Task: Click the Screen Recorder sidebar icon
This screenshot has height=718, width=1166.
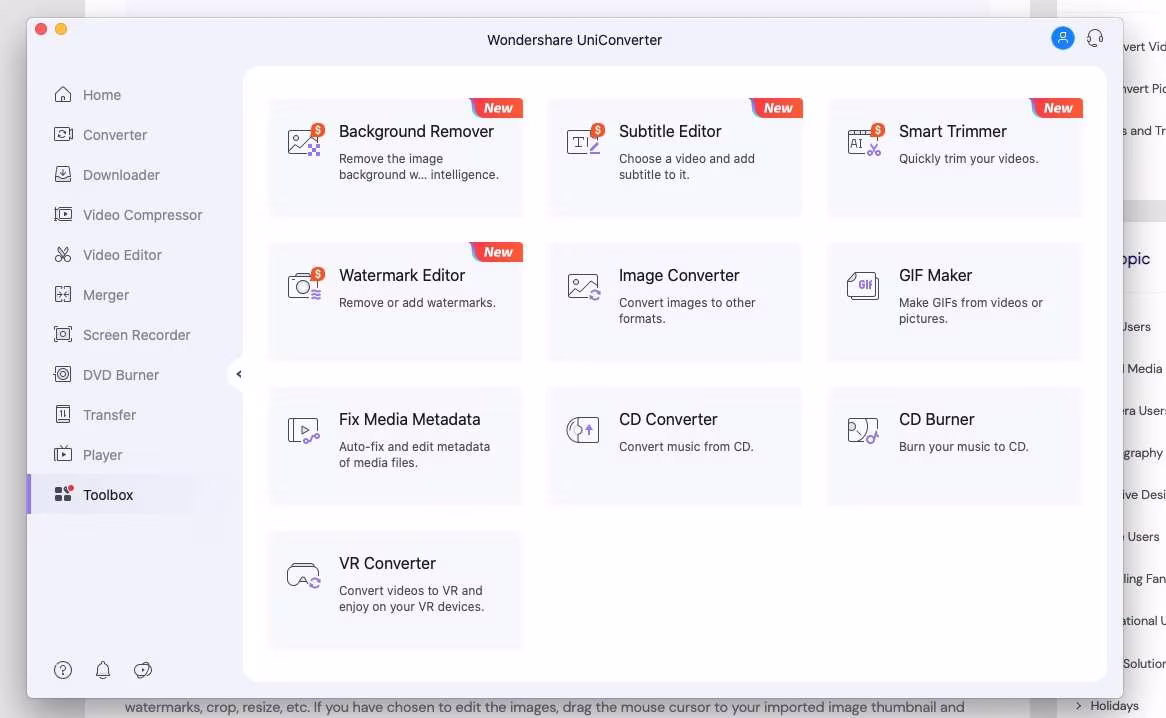Action: click(63, 334)
